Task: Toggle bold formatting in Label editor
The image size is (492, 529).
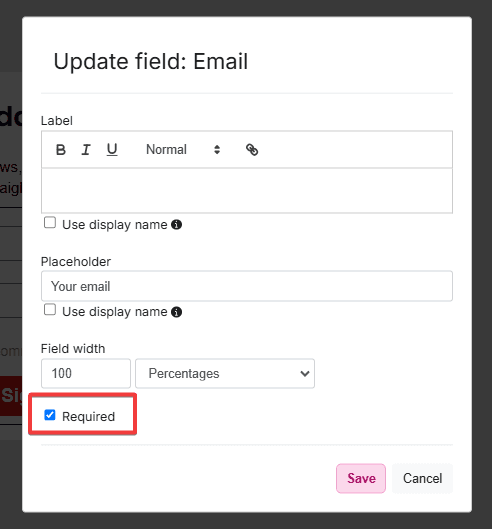Action: [61, 149]
